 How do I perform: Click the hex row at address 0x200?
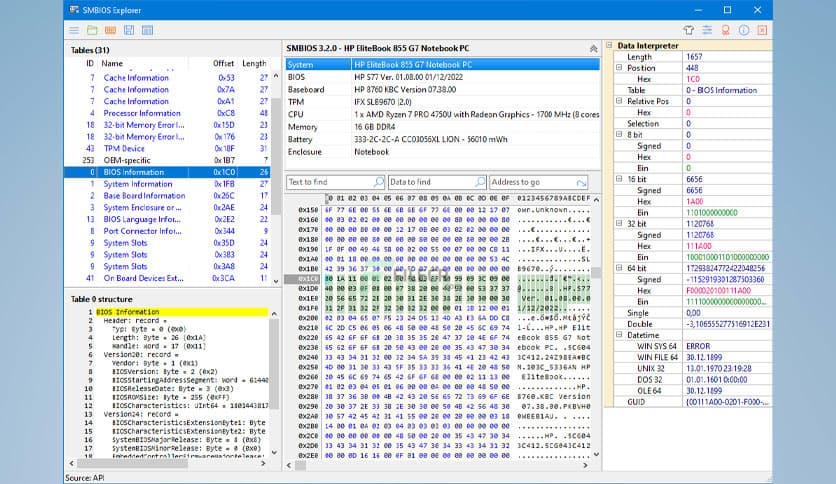tap(438, 318)
